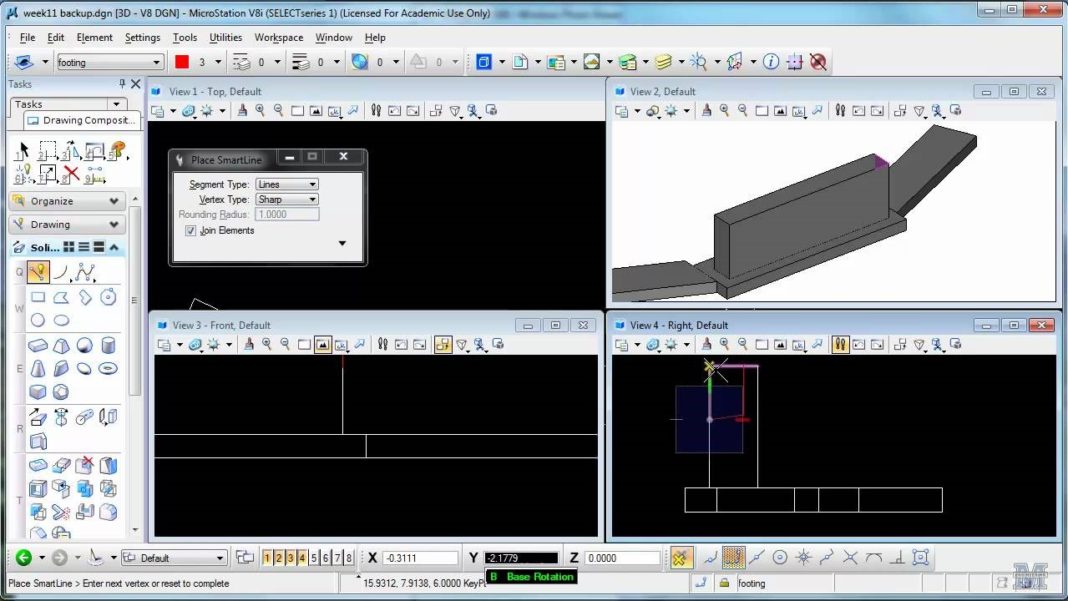Open the Tools menu
Screen dimensions: 1068x601
coord(184,37)
